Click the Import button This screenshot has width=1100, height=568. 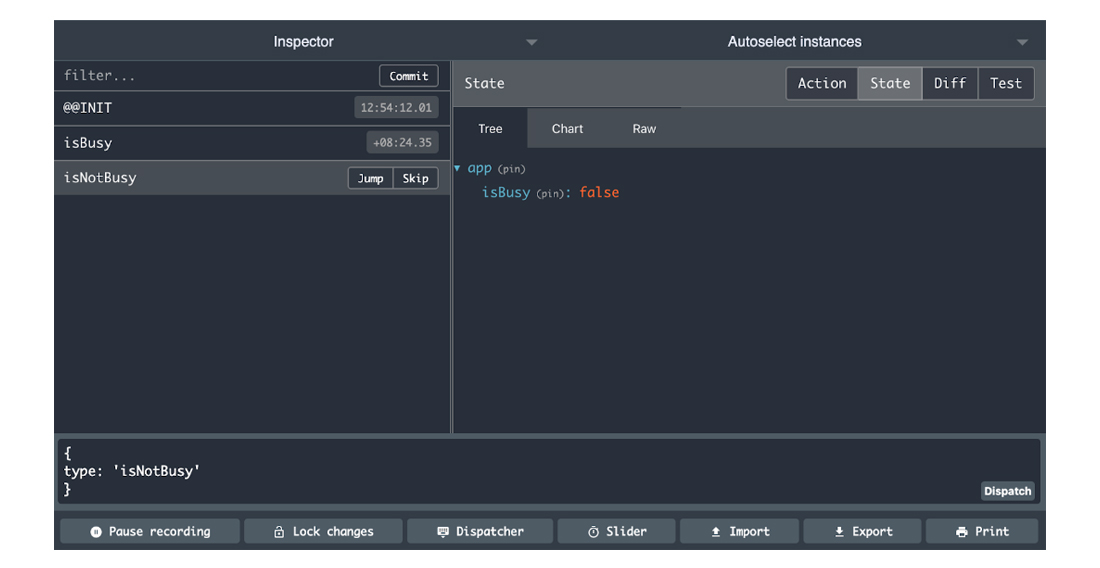pos(739,532)
